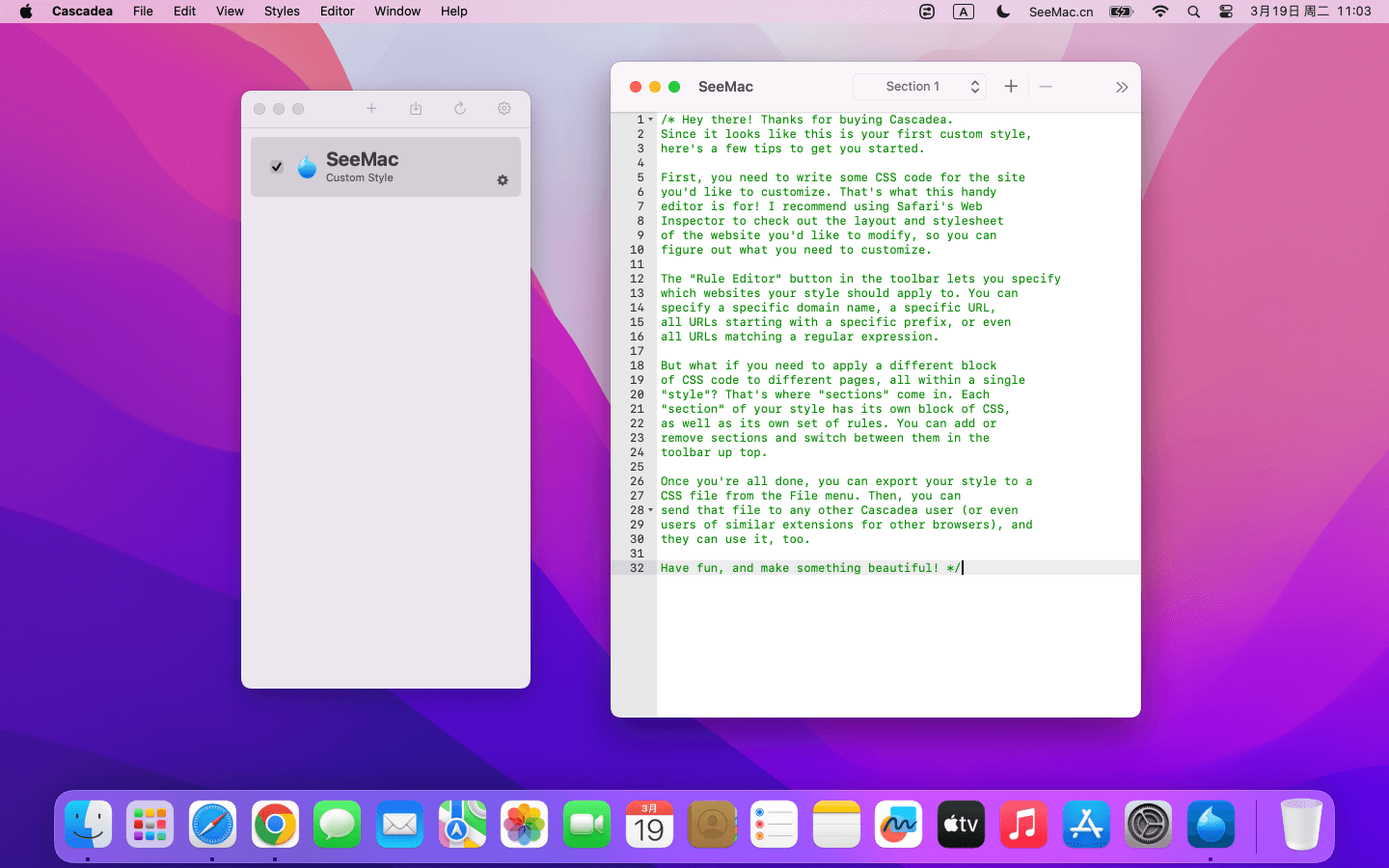The image size is (1389, 868).
Task: Open App Store from the Dock
Action: pos(1086,825)
